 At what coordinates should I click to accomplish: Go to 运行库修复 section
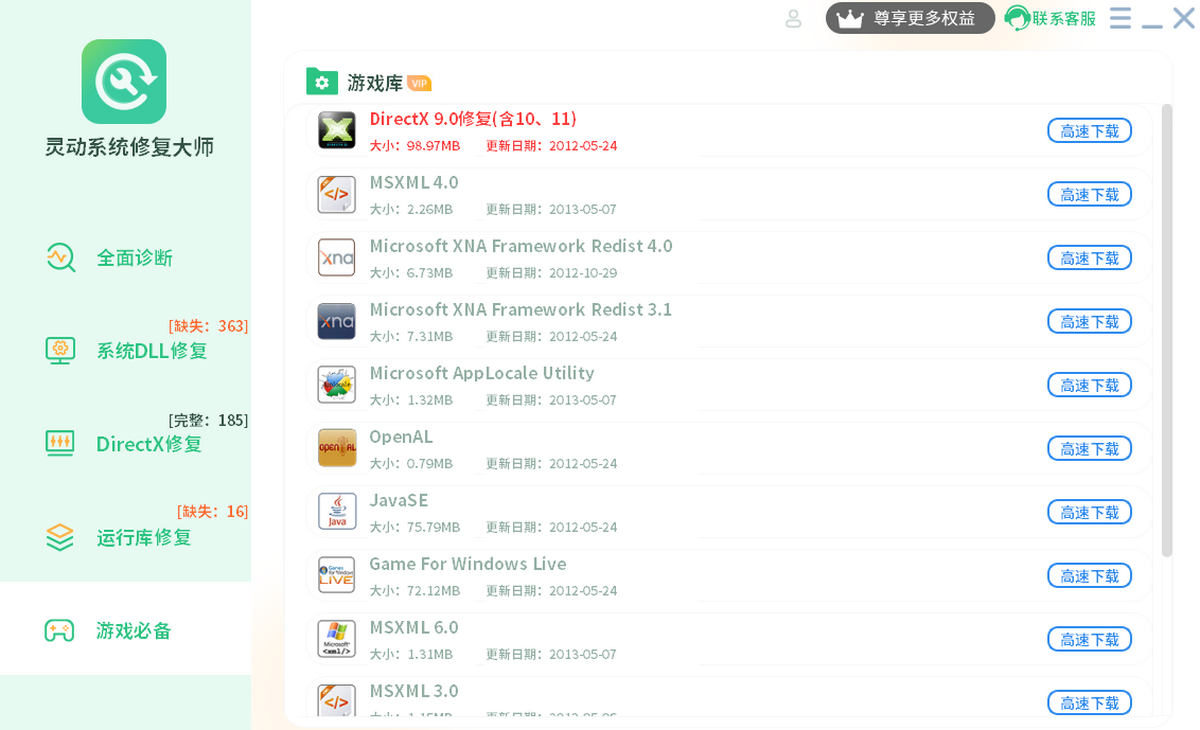pyautogui.click(x=143, y=537)
